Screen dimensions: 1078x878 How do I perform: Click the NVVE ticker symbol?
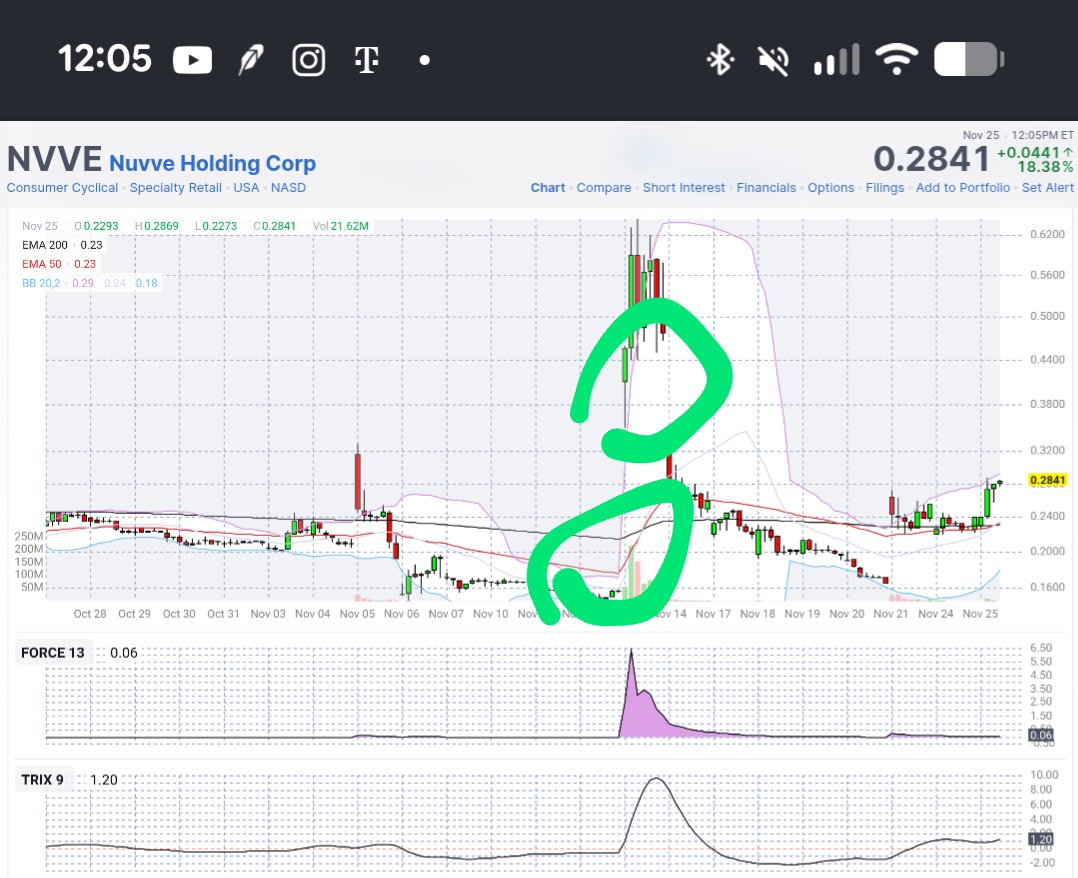click(54, 160)
